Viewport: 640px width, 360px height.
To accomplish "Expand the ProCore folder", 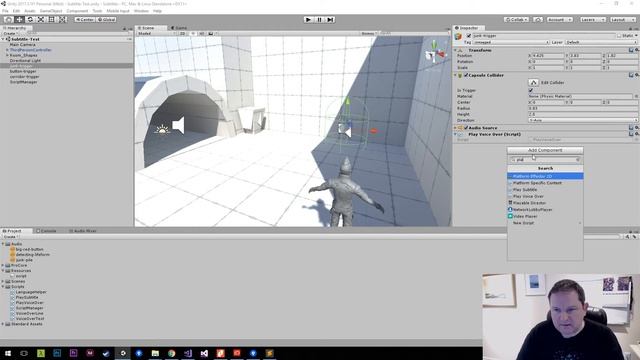I will click(3, 265).
